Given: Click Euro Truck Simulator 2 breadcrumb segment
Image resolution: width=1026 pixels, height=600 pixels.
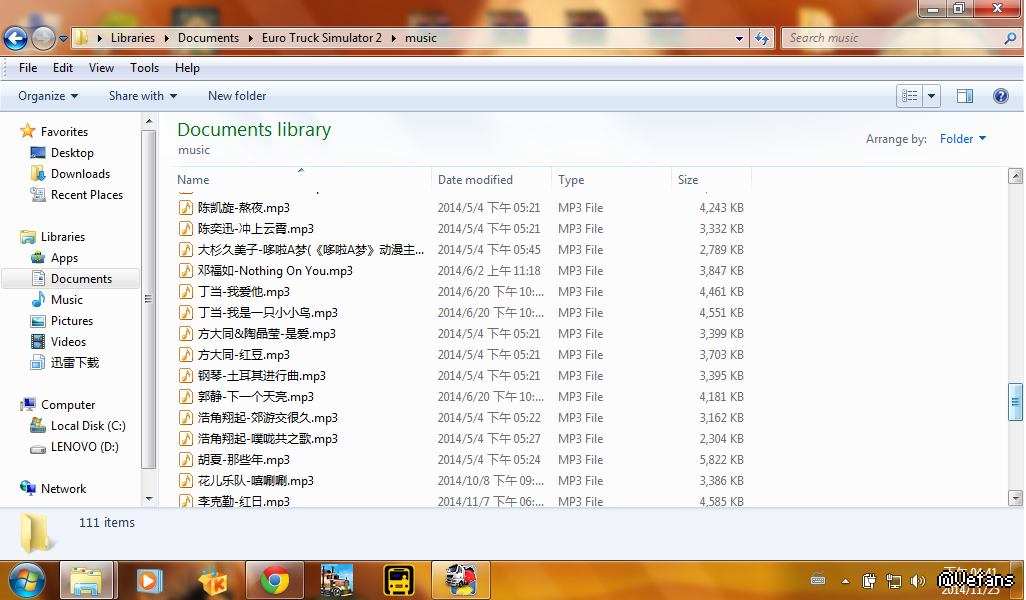Looking at the screenshot, I should [321, 38].
